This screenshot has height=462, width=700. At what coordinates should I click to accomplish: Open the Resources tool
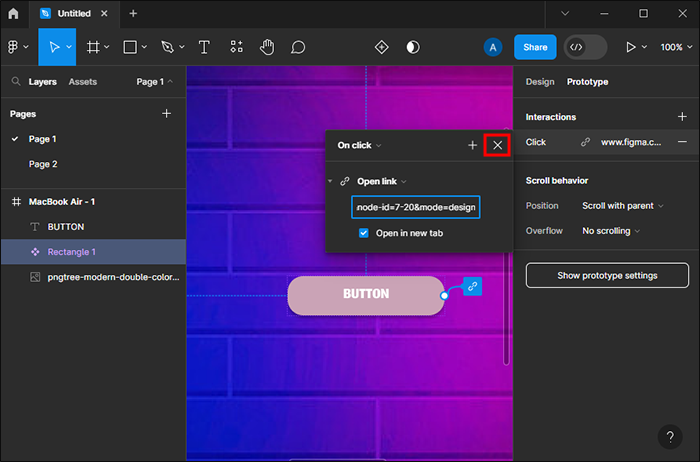[x=236, y=47]
